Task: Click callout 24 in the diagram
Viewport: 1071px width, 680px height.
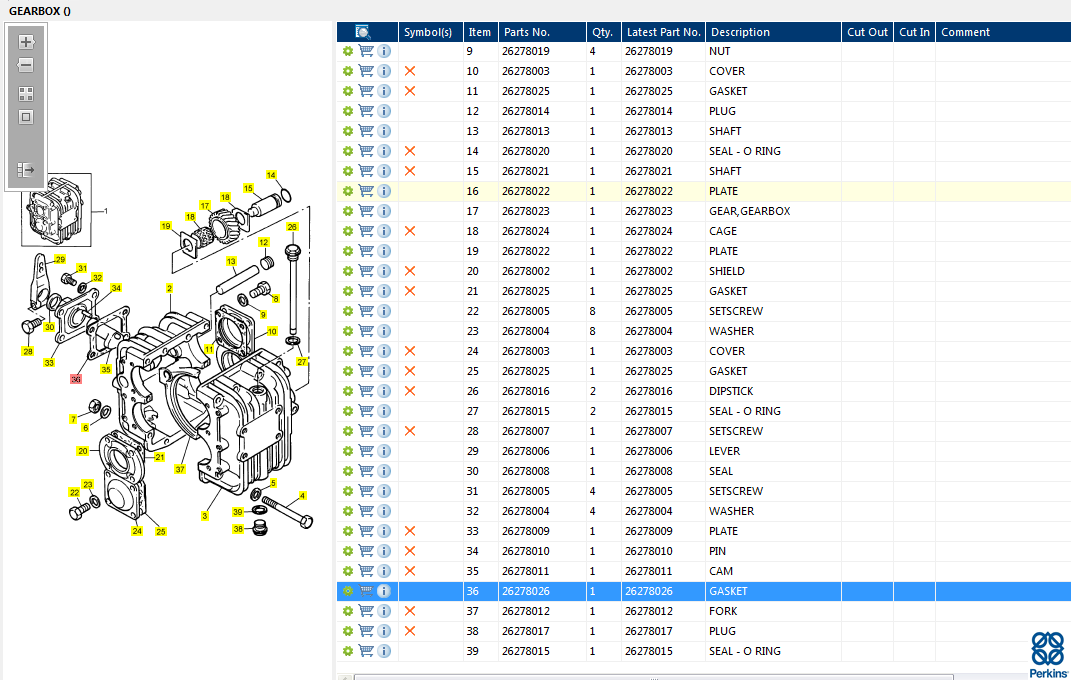Action: [x=137, y=531]
